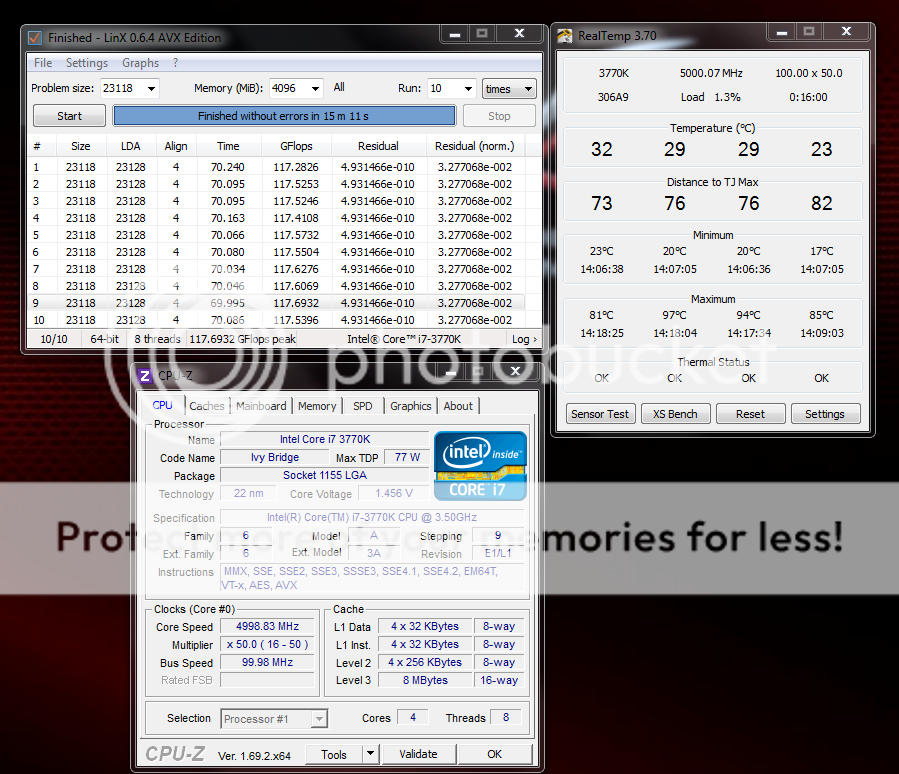This screenshot has height=774, width=899.
Task: Open the Graphs menu in LinX
Action: (x=140, y=63)
